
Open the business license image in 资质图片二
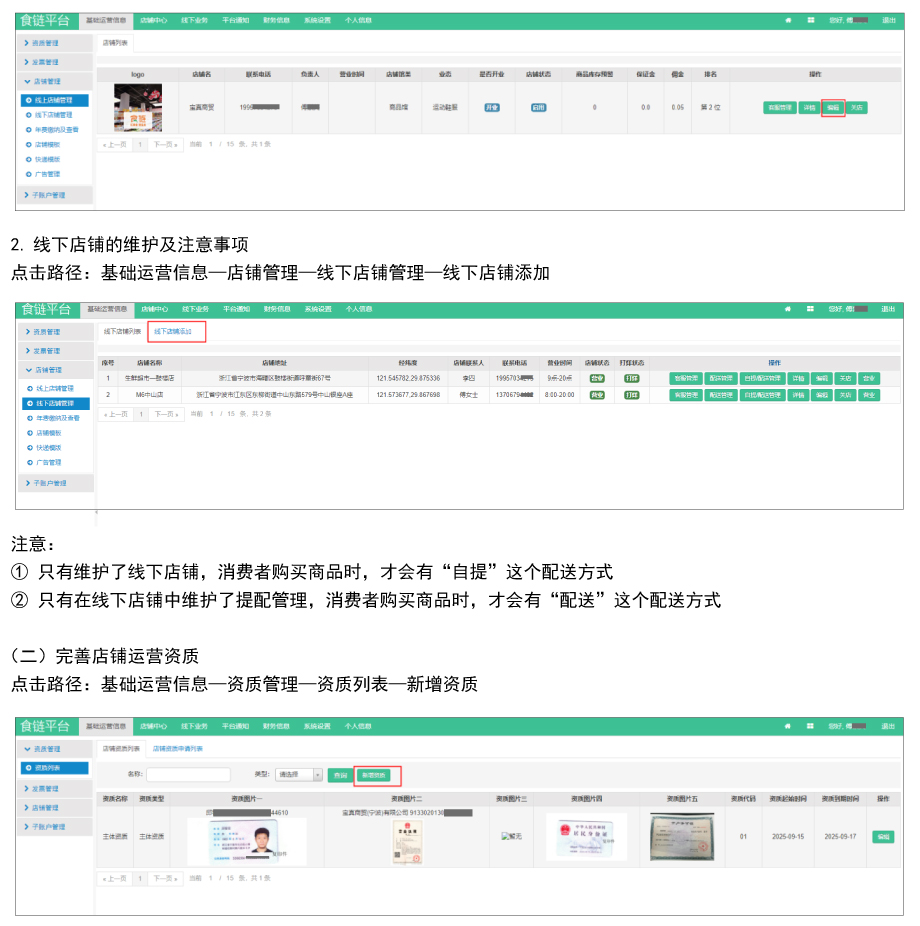[407, 841]
